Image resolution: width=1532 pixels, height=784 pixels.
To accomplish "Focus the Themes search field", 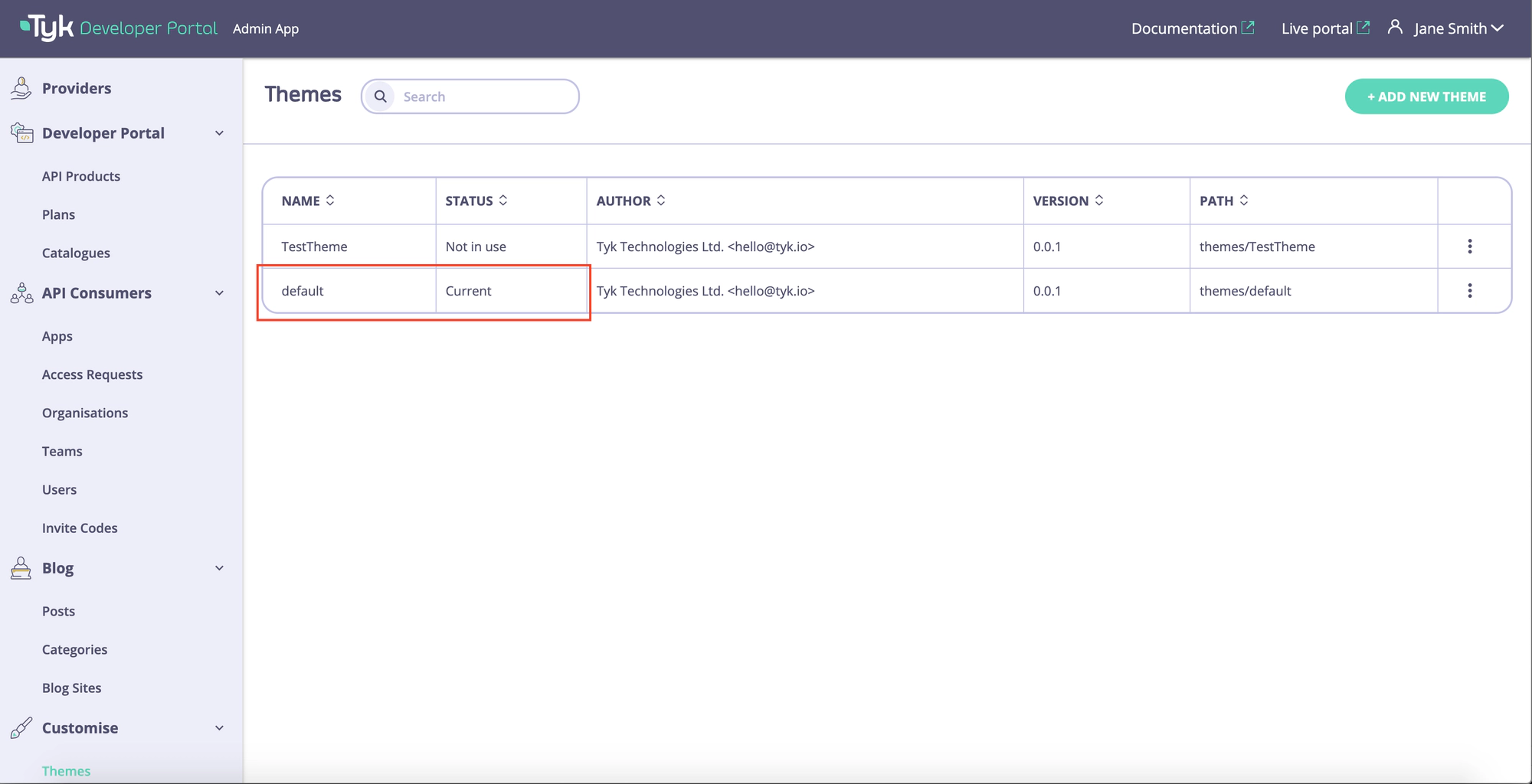I will pyautogui.click(x=484, y=96).
